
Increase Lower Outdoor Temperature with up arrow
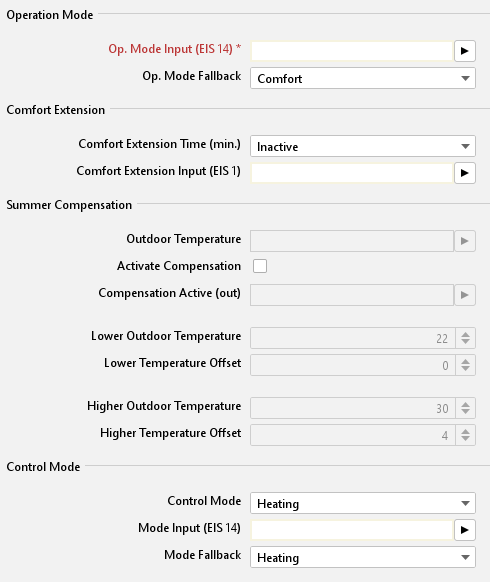pos(466,334)
